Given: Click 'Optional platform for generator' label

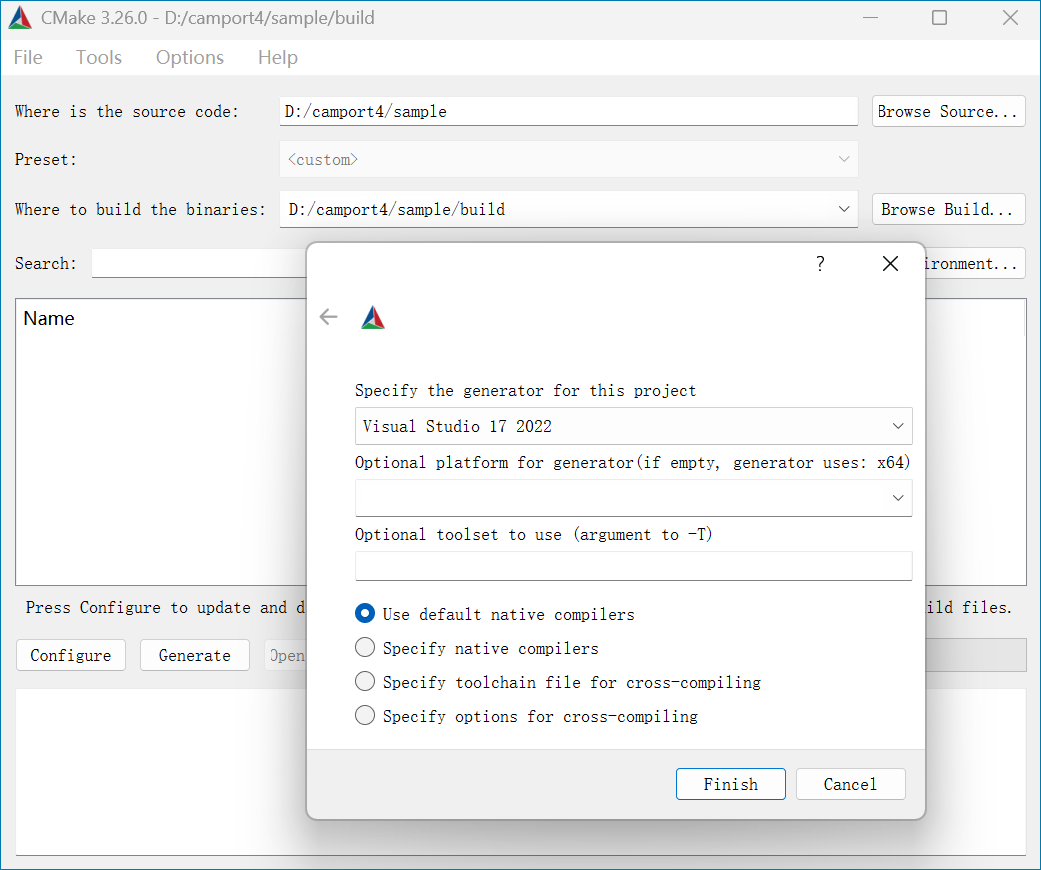Looking at the screenshot, I should point(632,462).
